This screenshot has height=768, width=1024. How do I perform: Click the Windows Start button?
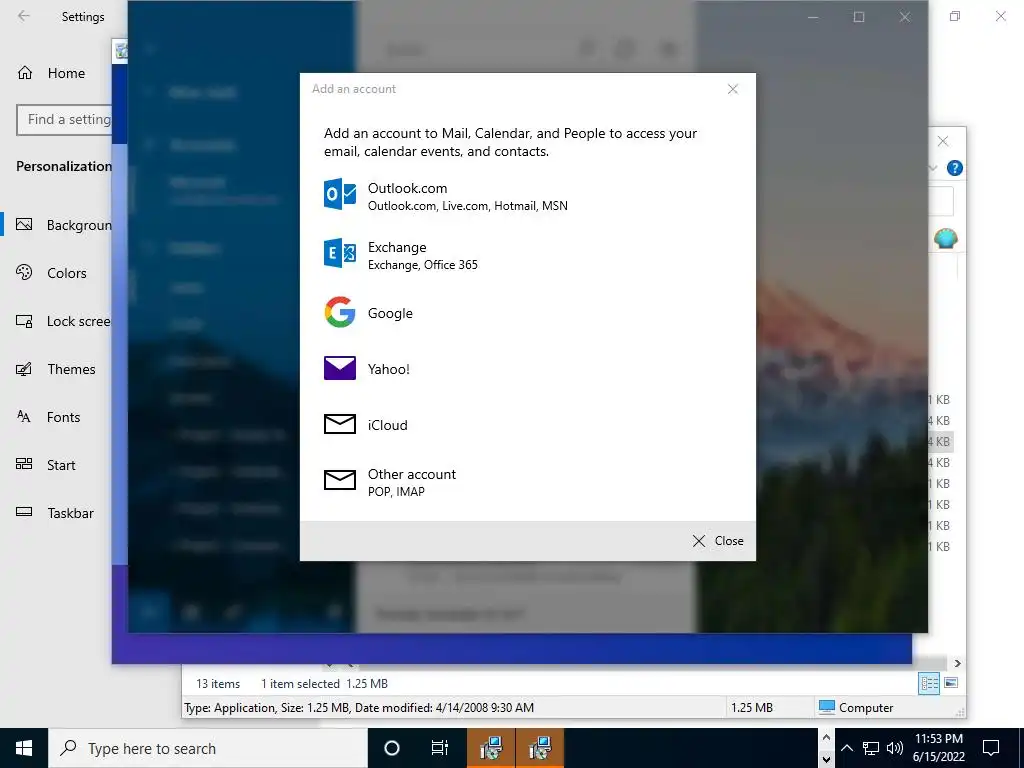pyautogui.click(x=24, y=748)
